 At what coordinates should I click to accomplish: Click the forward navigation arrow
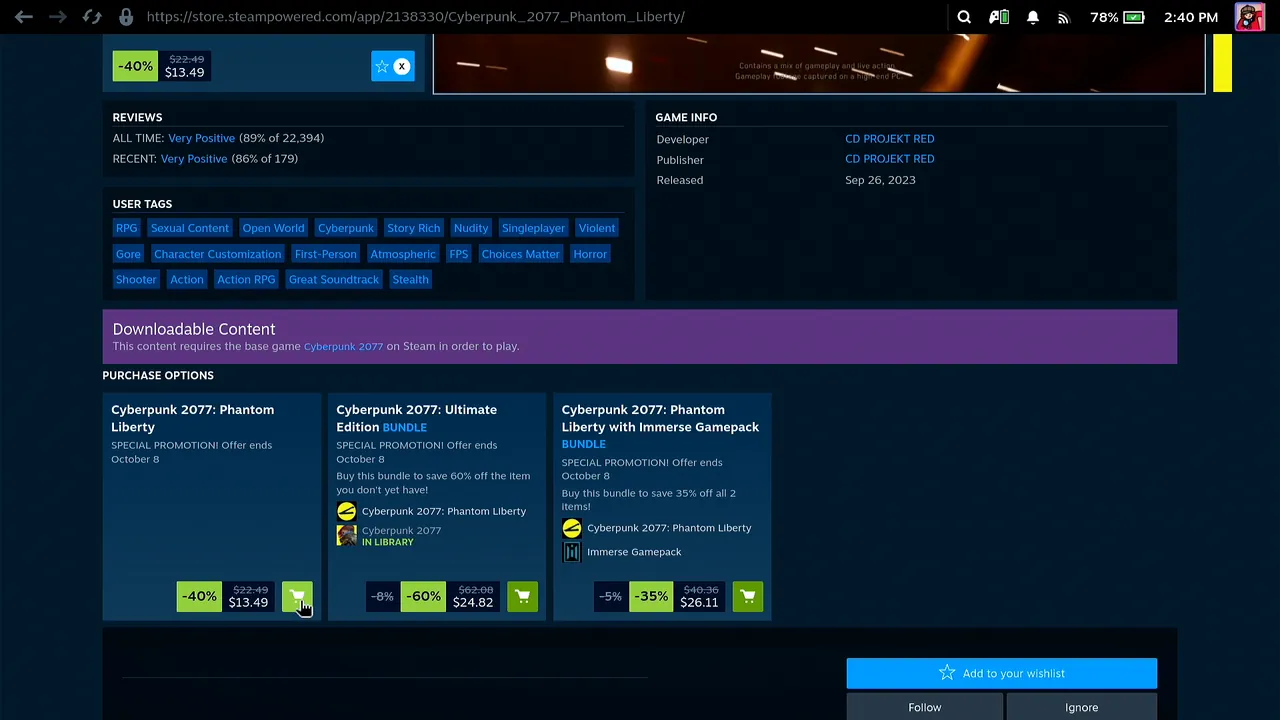(x=58, y=17)
